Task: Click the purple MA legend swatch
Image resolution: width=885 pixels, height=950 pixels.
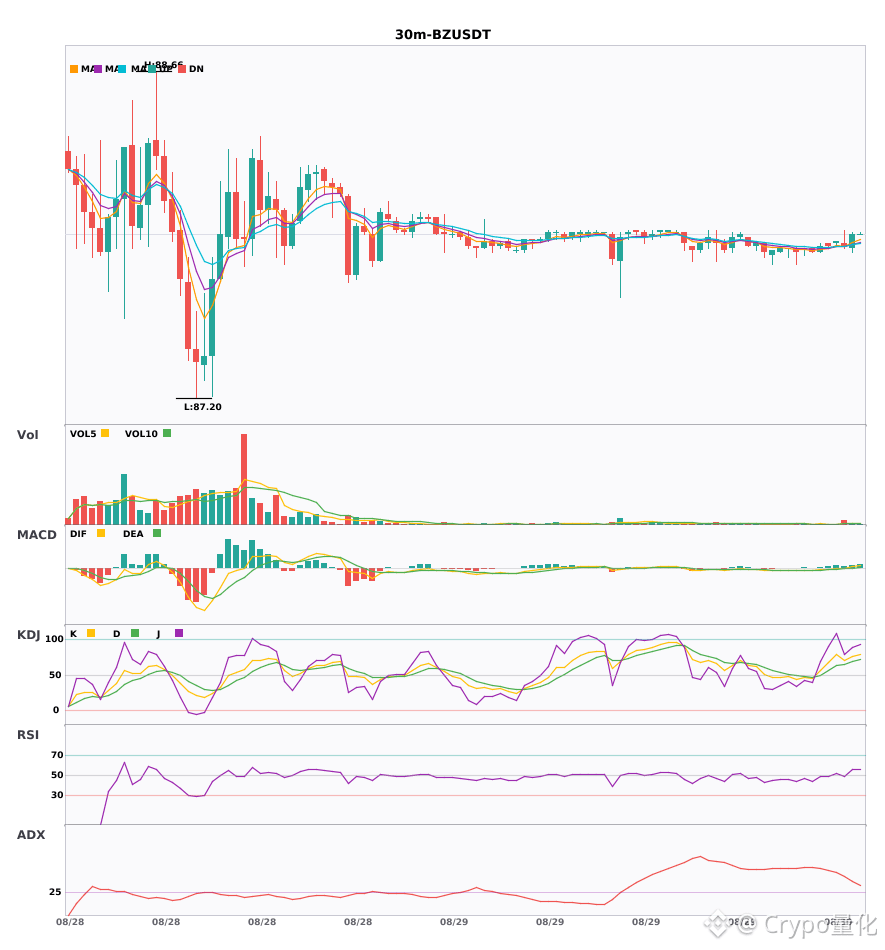Action: tap(98, 69)
